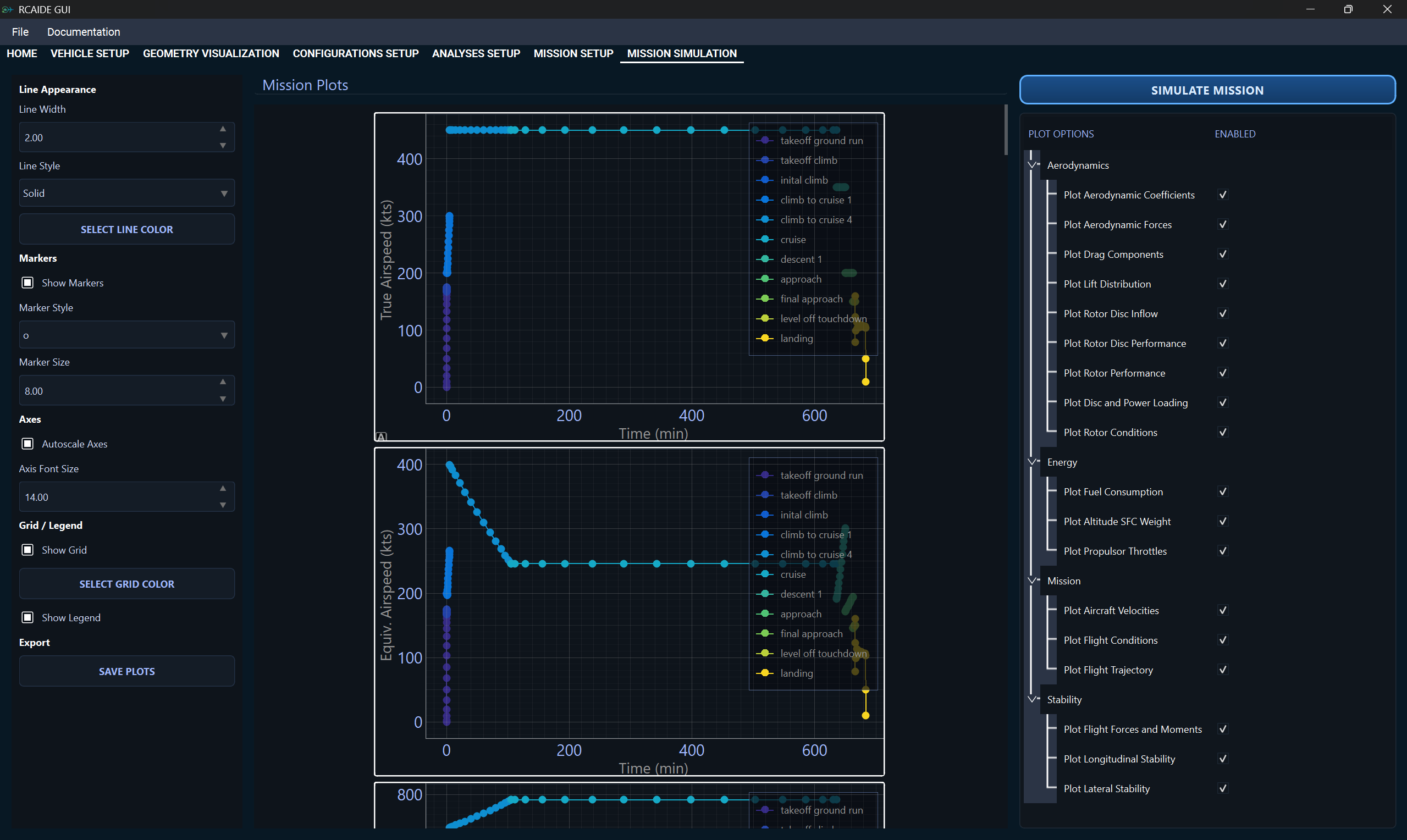Viewport: 1407px width, 840px height.
Task: Click the SIMULATE MISSION button
Action: (1207, 90)
